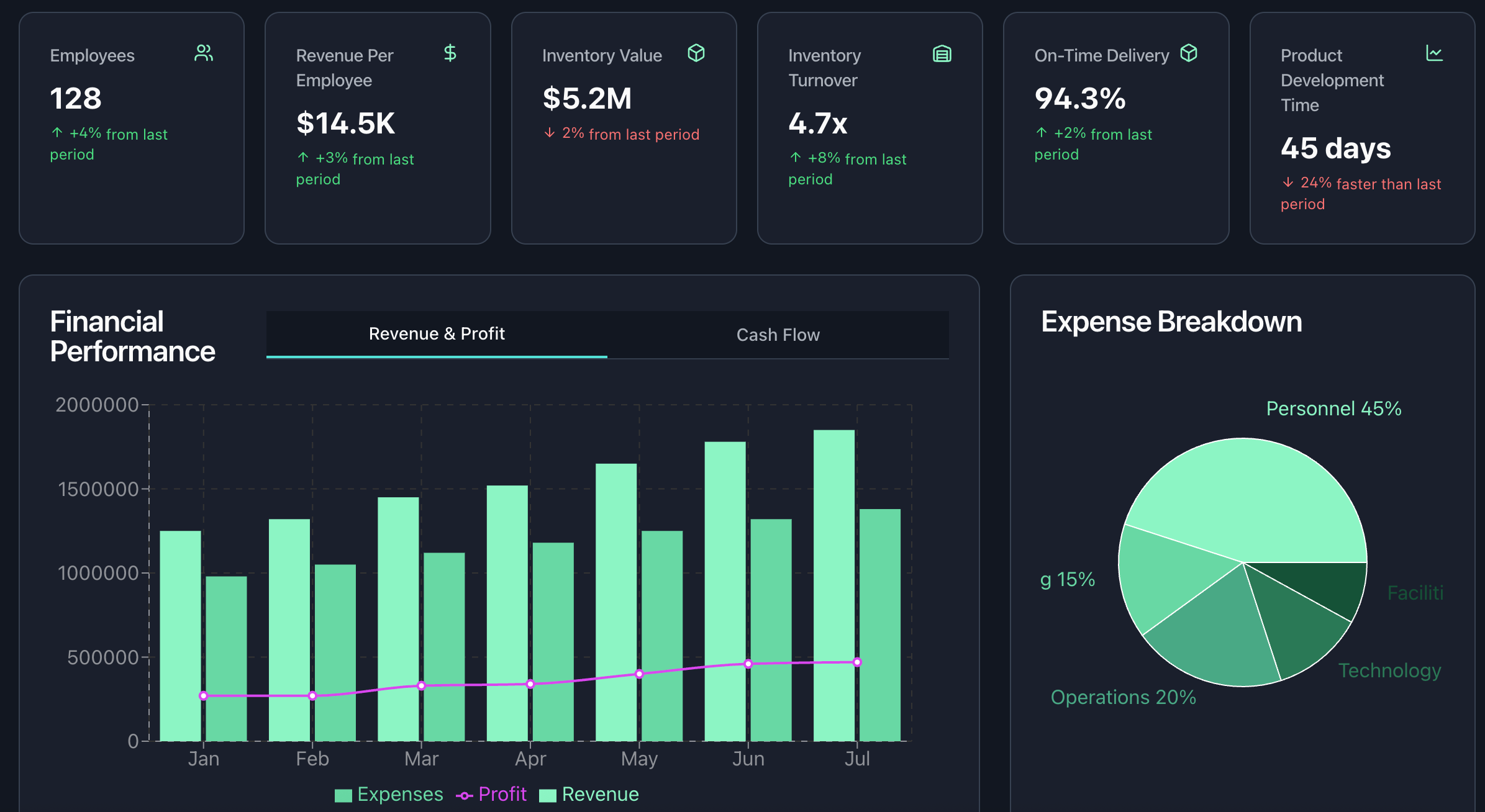Toggle the Revenue legend item
This screenshot has width=1485, height=812.
589,795
